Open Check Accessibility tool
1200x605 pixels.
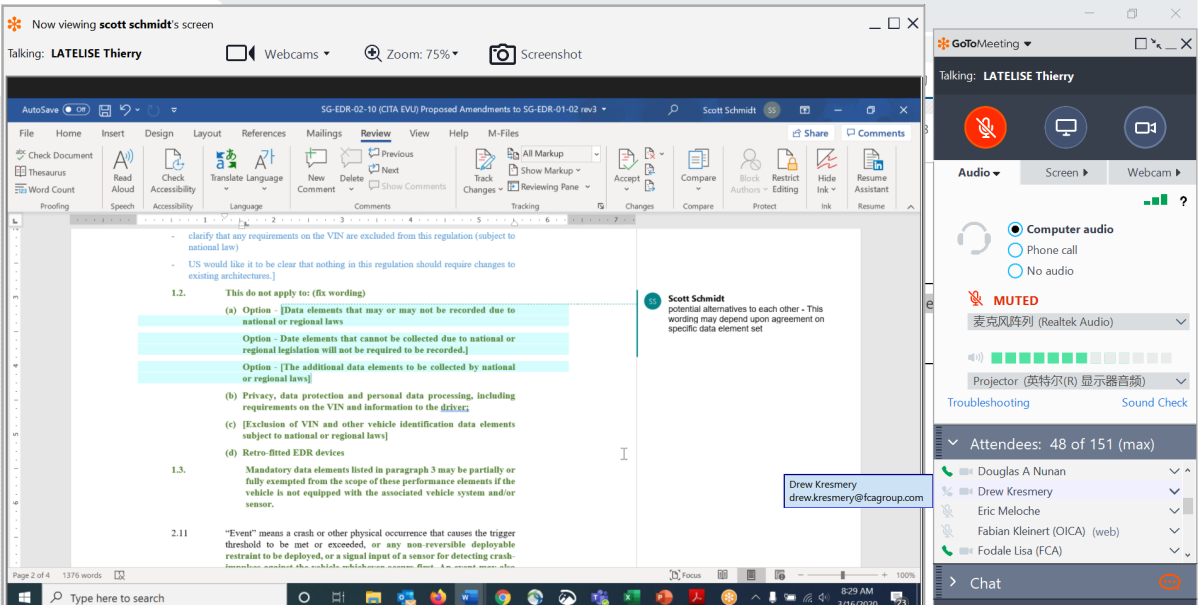click(x=173, y=171)
